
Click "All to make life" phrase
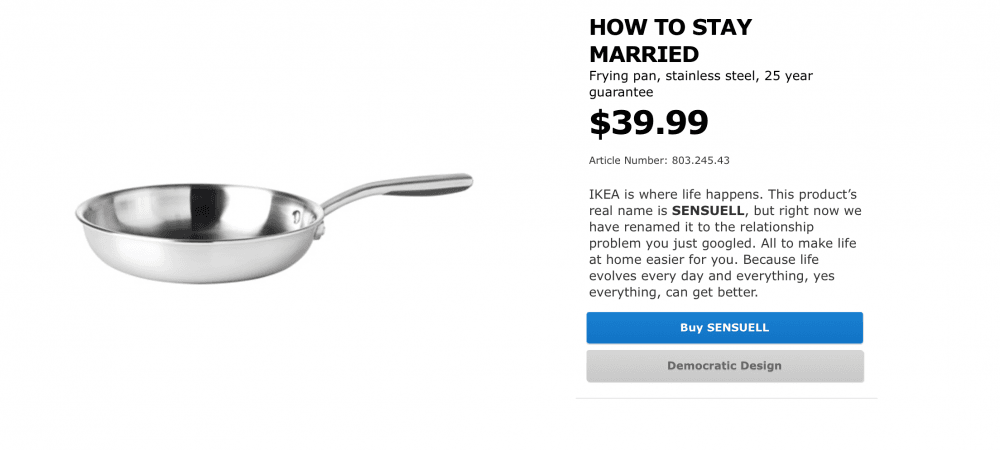805,245
